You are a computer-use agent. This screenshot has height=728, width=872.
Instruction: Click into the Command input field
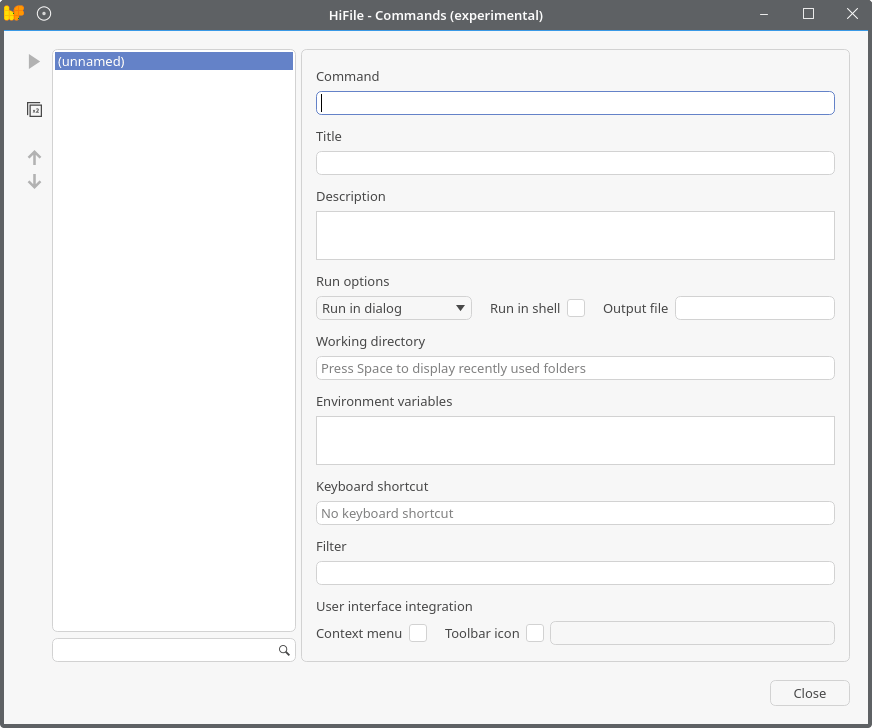click(x=575, y=103)
